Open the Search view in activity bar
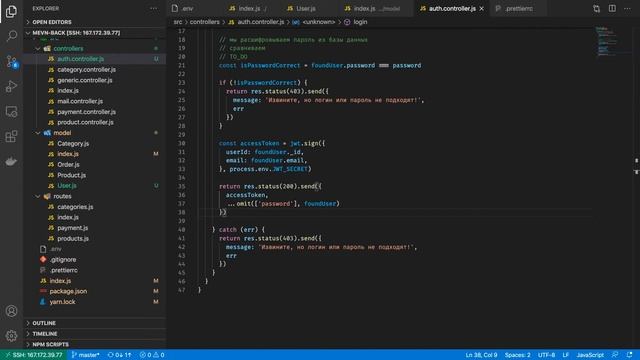 (11, 36)
